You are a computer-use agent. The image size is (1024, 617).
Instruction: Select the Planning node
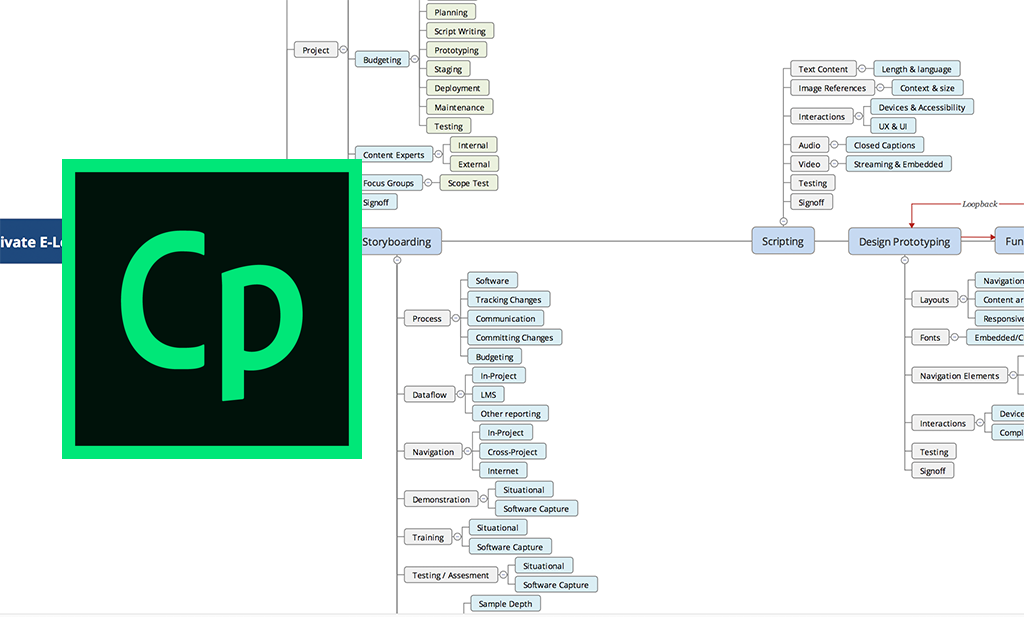pos(451,12)
